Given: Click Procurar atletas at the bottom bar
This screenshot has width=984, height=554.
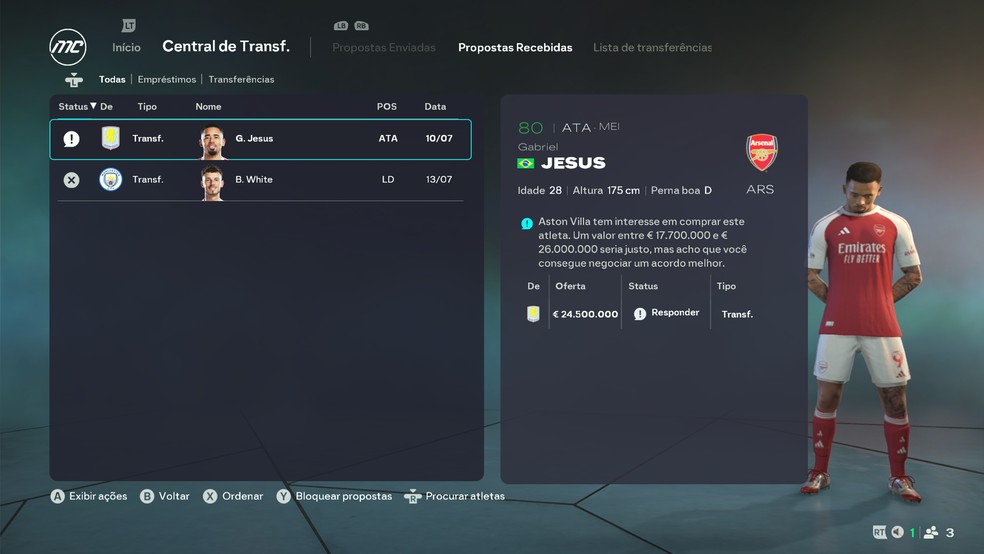Looking at the screenshot, I should [465, 496].
